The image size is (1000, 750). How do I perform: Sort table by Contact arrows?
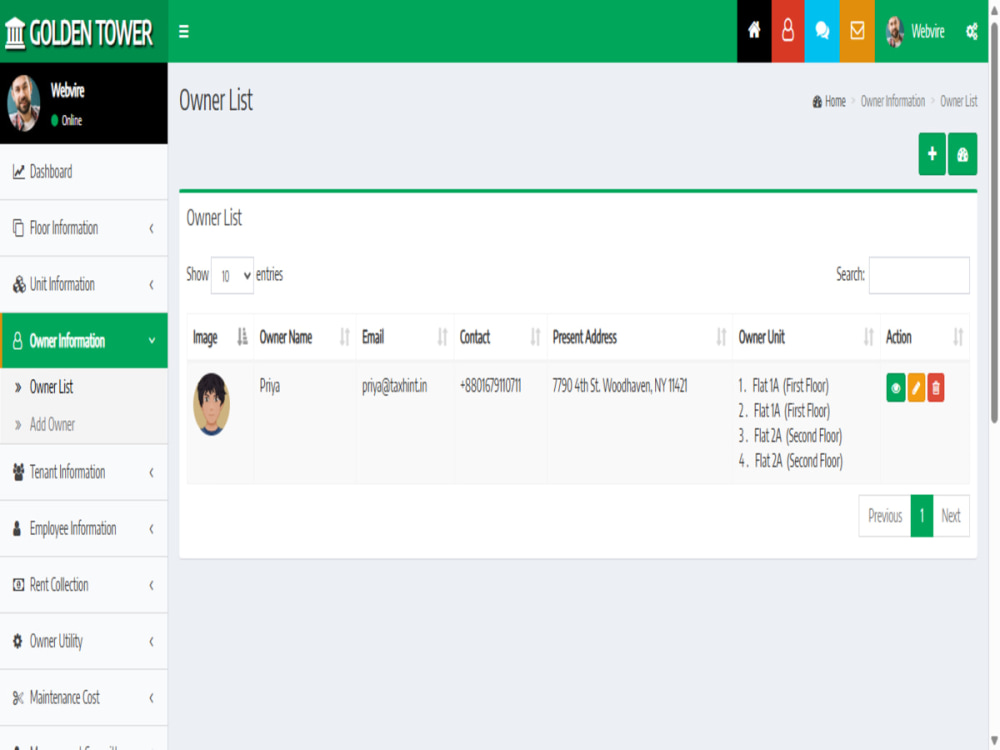coord(536,337)
